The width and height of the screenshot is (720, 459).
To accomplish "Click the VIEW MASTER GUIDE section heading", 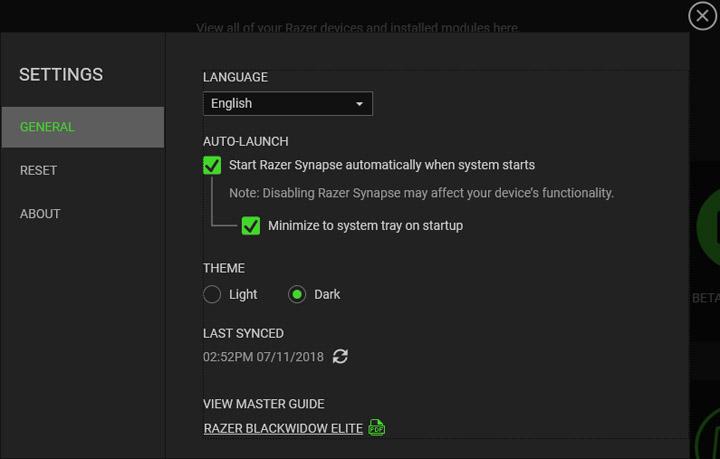I will pyautogui.click(x=264, y=404).
